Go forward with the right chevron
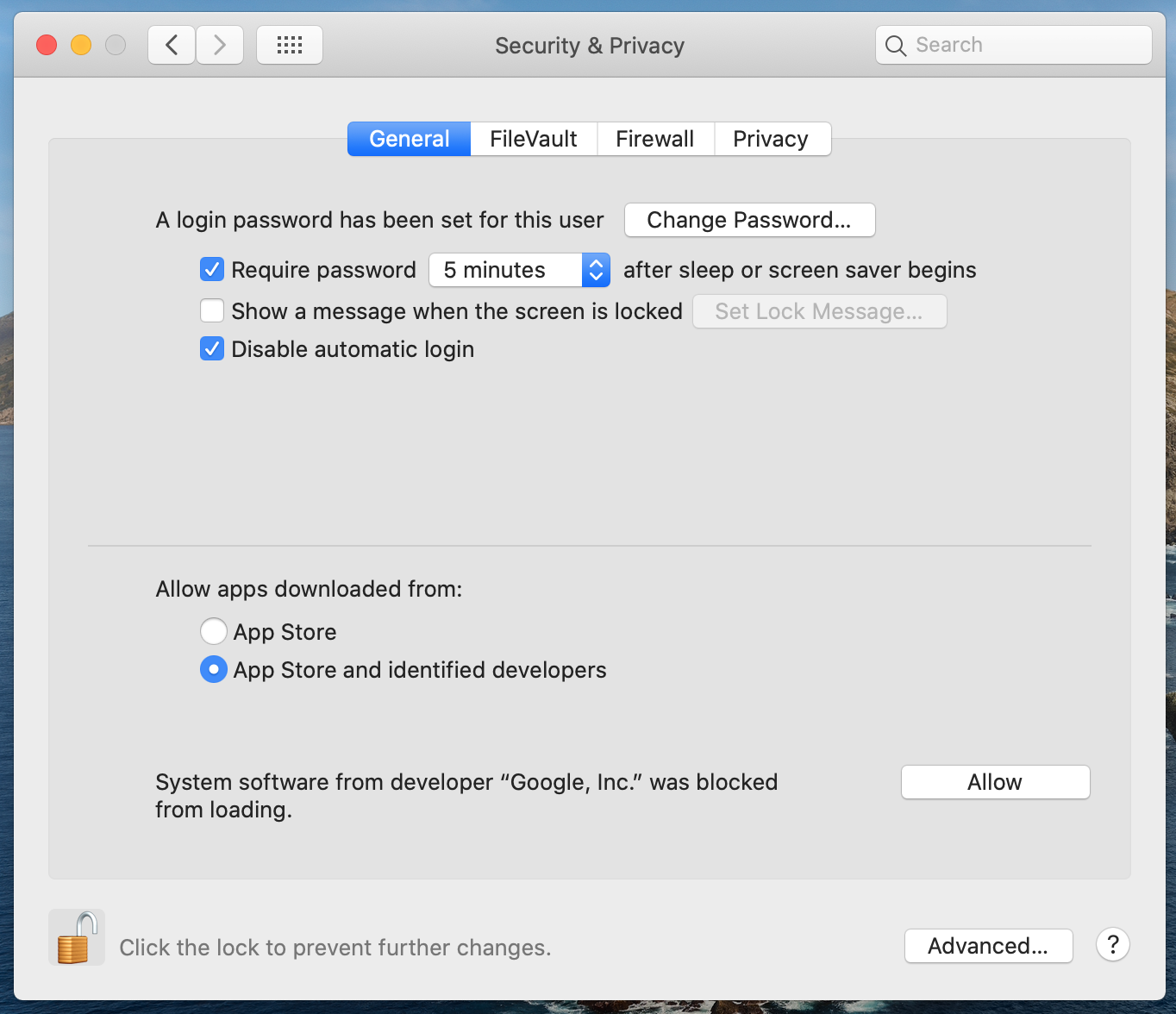 220,45
